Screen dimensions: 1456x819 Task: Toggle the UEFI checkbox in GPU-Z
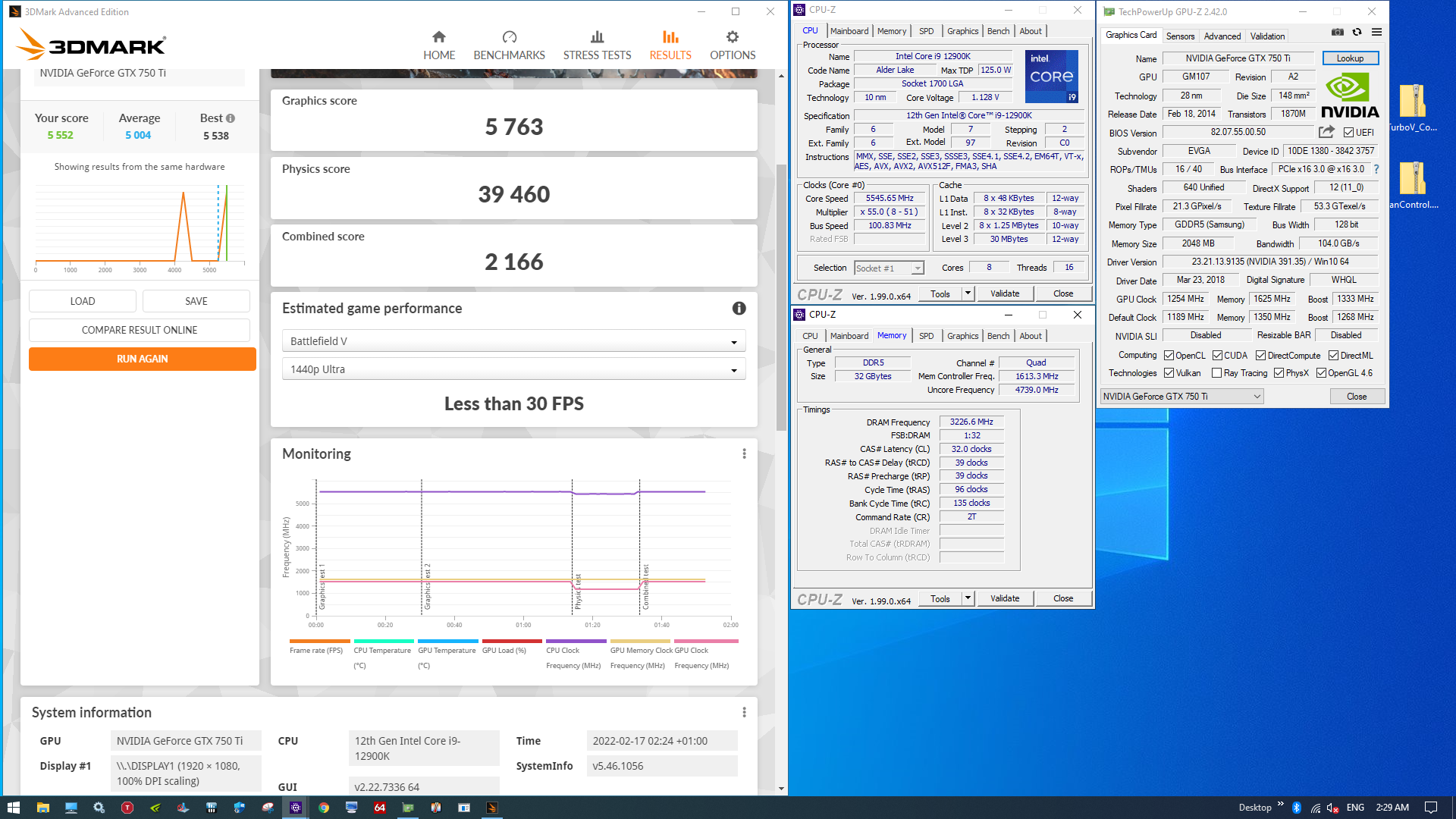(x=1348, y=132)
